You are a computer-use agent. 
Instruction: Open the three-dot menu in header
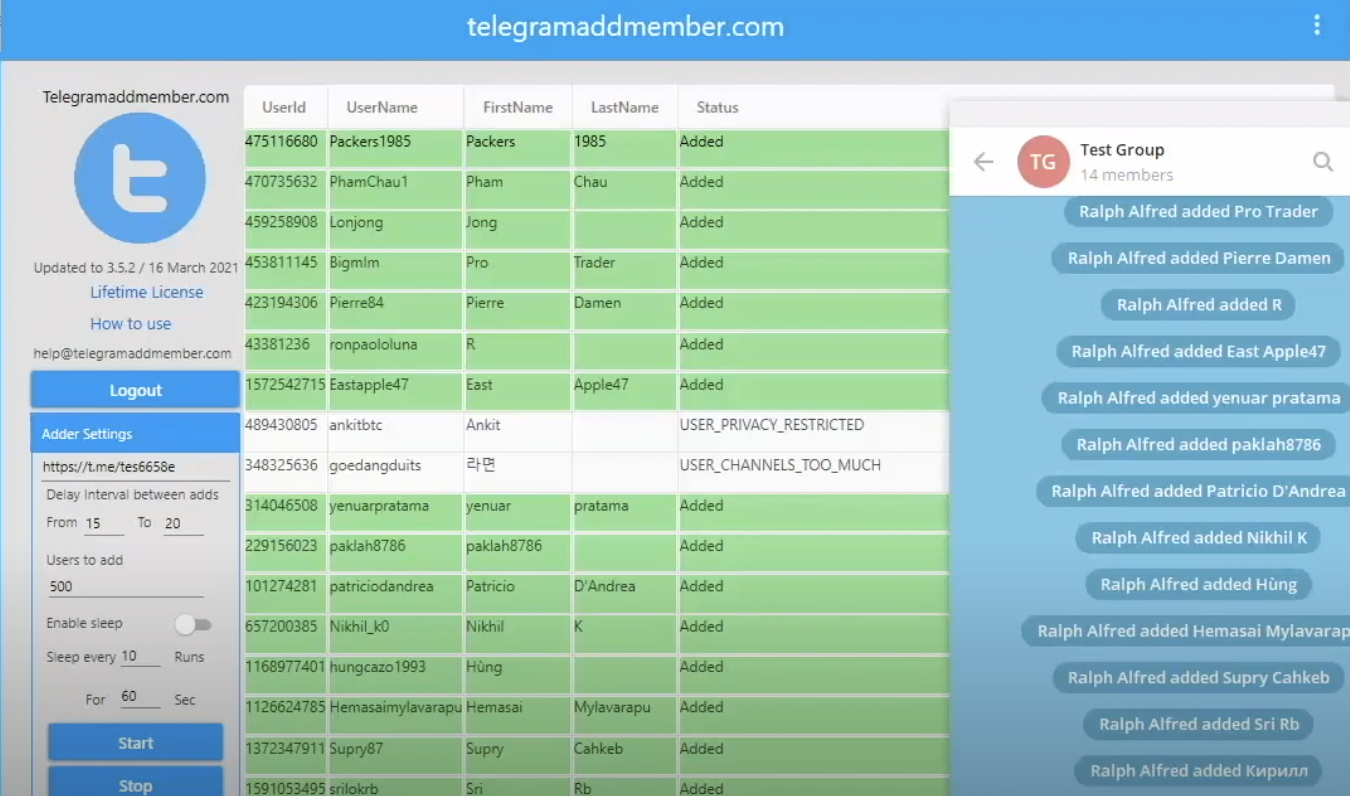tap(1316, 26)
